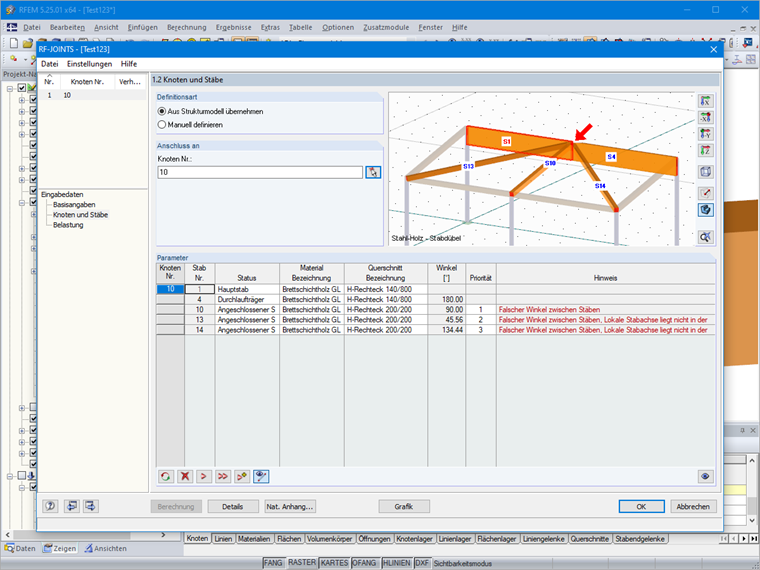
Task: Toggle DXF in status bar
Action: click(x=422, y=563)
